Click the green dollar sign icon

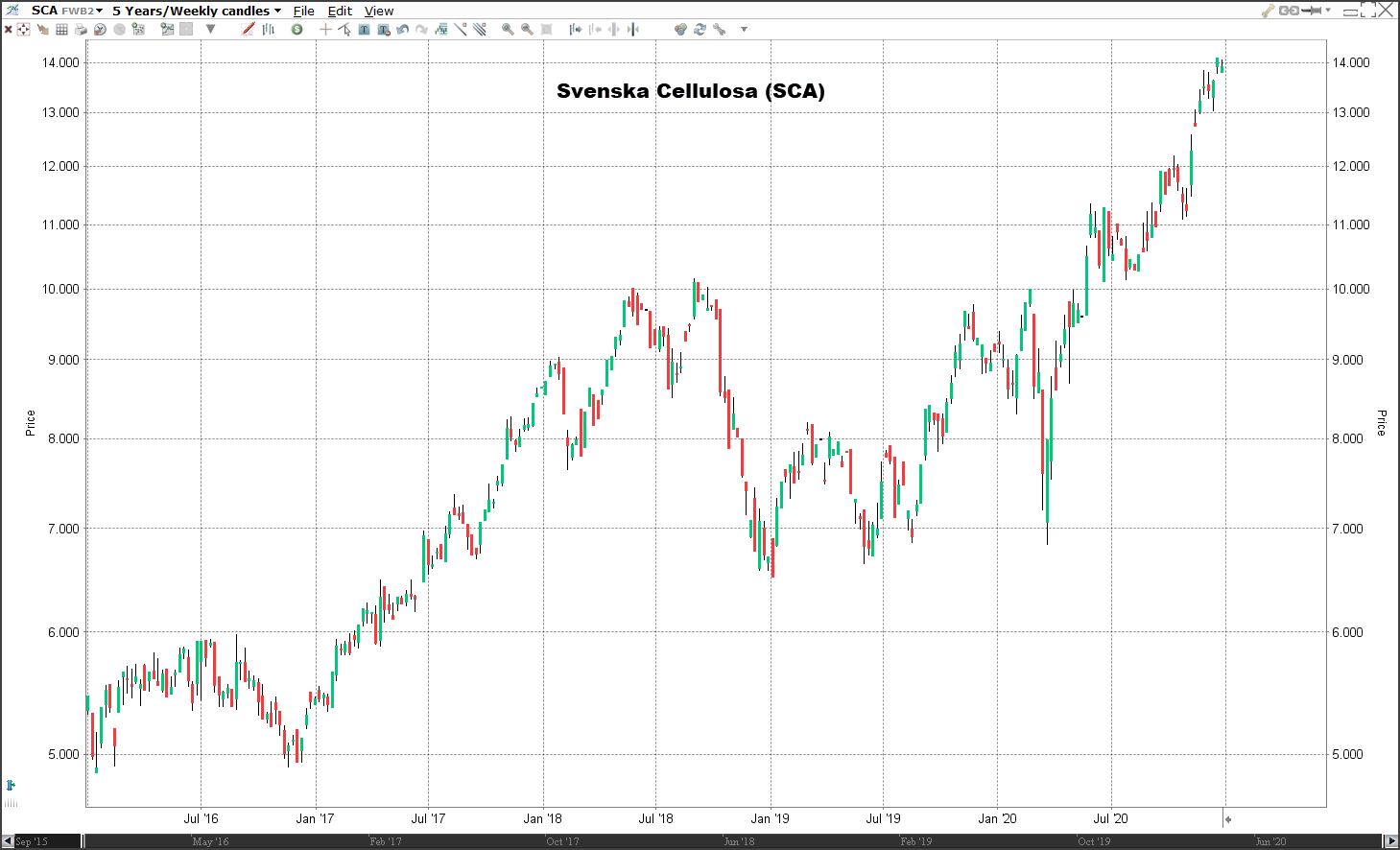tap(297, 30)
